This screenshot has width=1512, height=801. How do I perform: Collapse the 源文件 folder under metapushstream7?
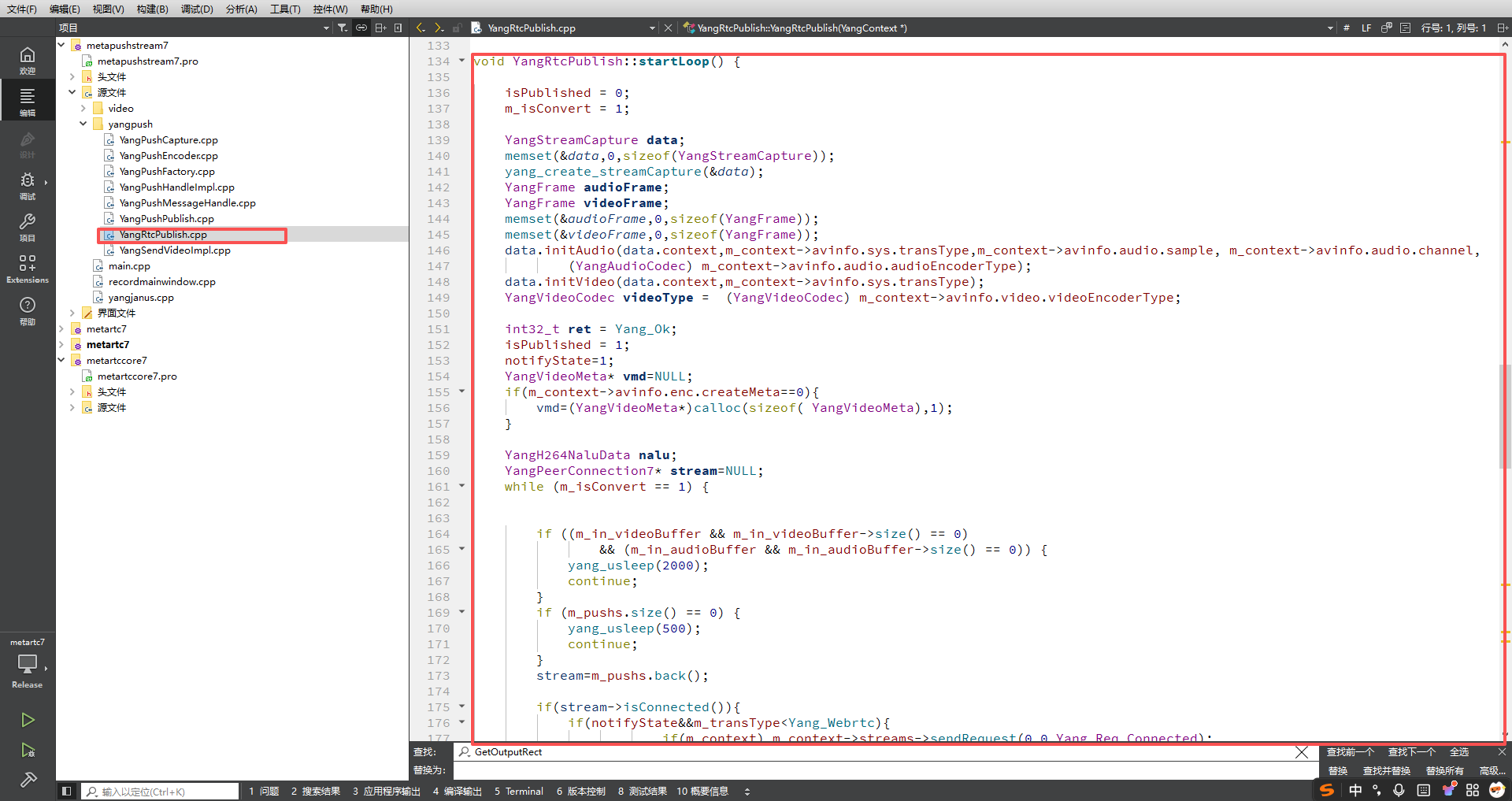[72, 92]
